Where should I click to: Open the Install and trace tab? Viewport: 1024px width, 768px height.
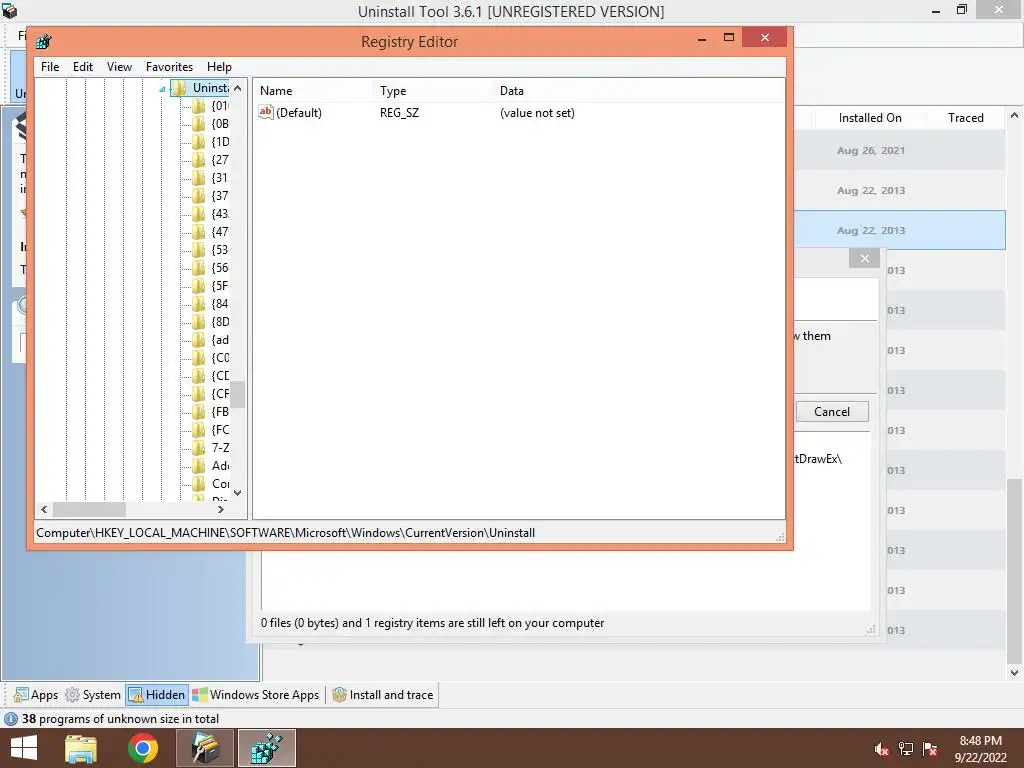(x=382, y=695)
